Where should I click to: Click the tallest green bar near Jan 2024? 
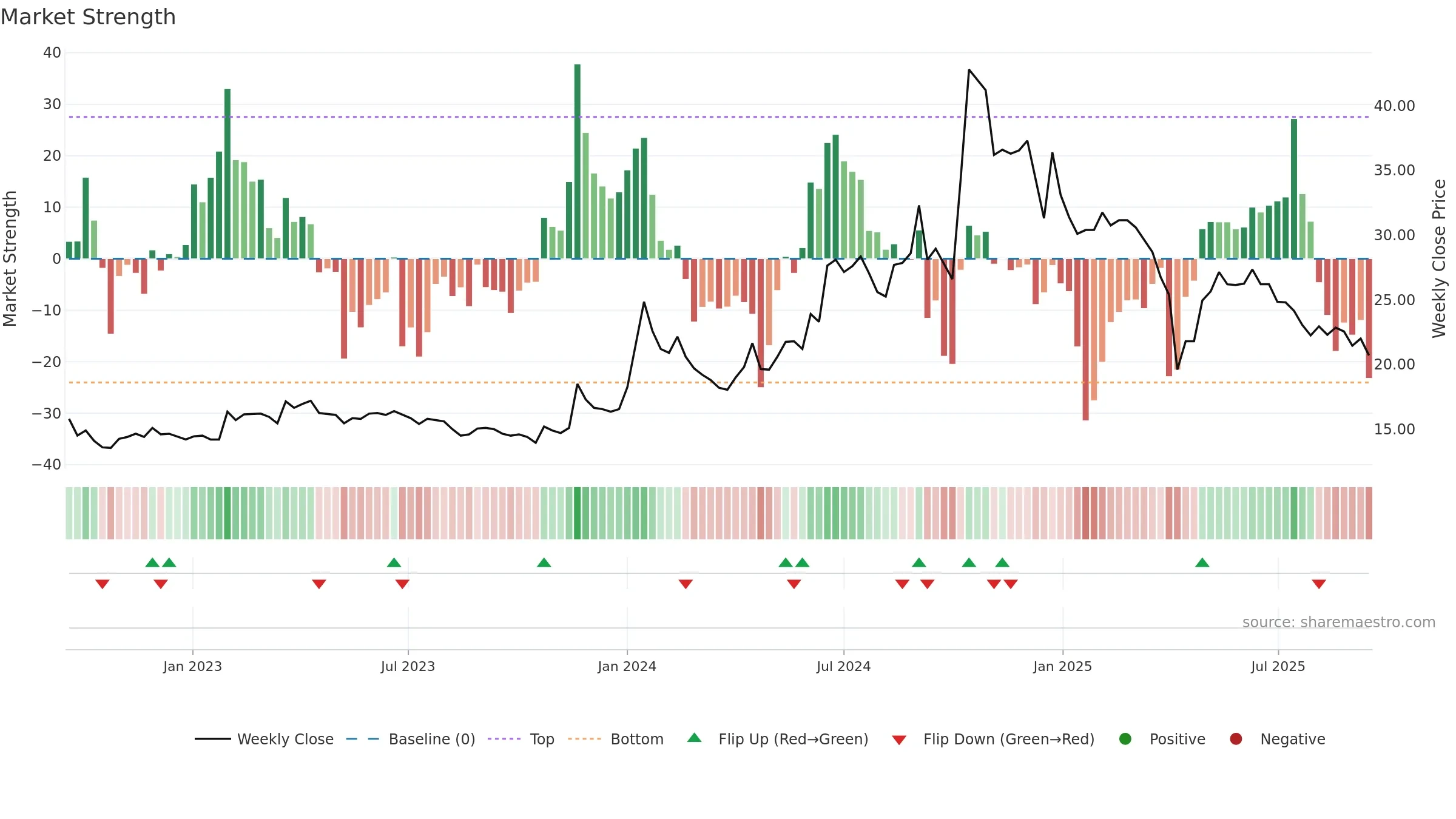pos(578,161)
